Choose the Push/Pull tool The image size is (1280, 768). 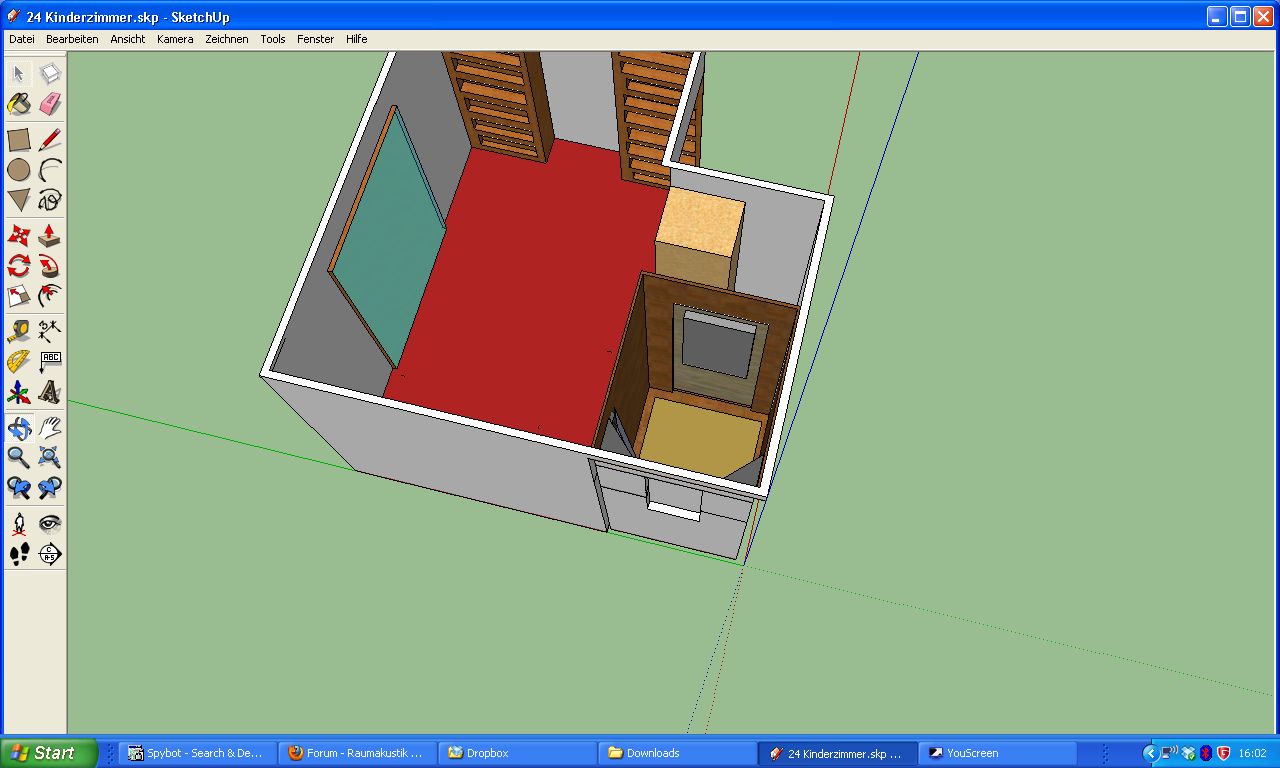coord(50,236)
